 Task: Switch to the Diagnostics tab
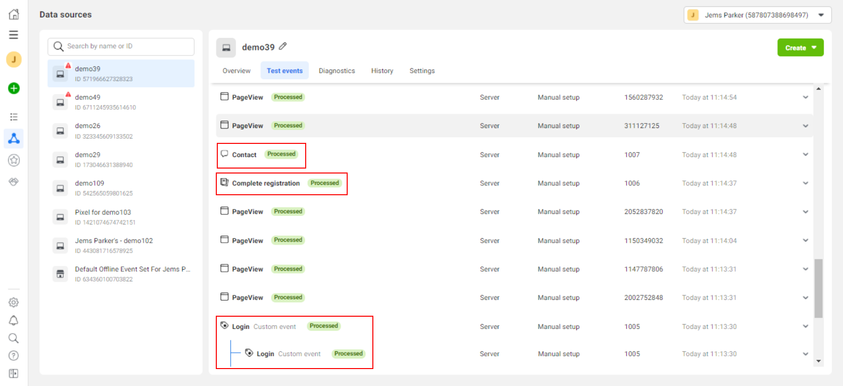pos(337,70)
